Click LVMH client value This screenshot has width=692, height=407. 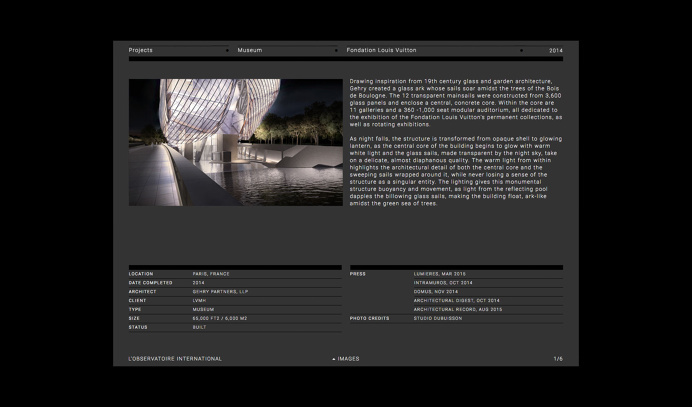199,300
